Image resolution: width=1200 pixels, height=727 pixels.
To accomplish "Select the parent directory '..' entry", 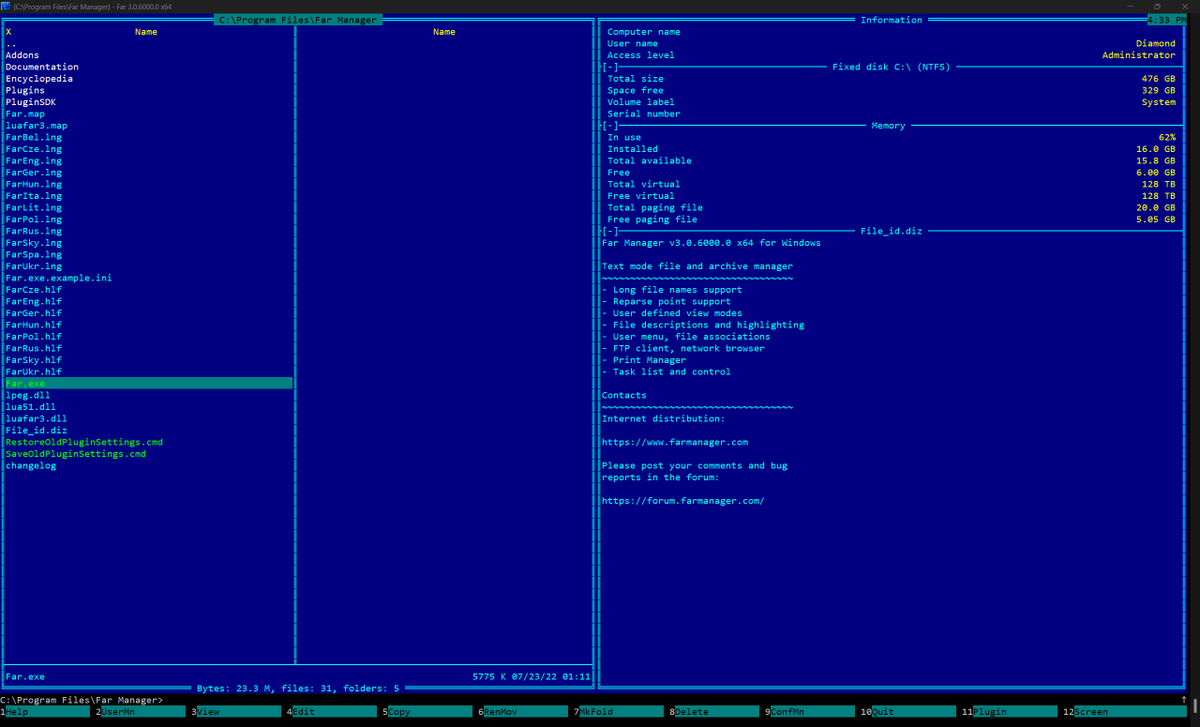I will click(x=148, y=44).
